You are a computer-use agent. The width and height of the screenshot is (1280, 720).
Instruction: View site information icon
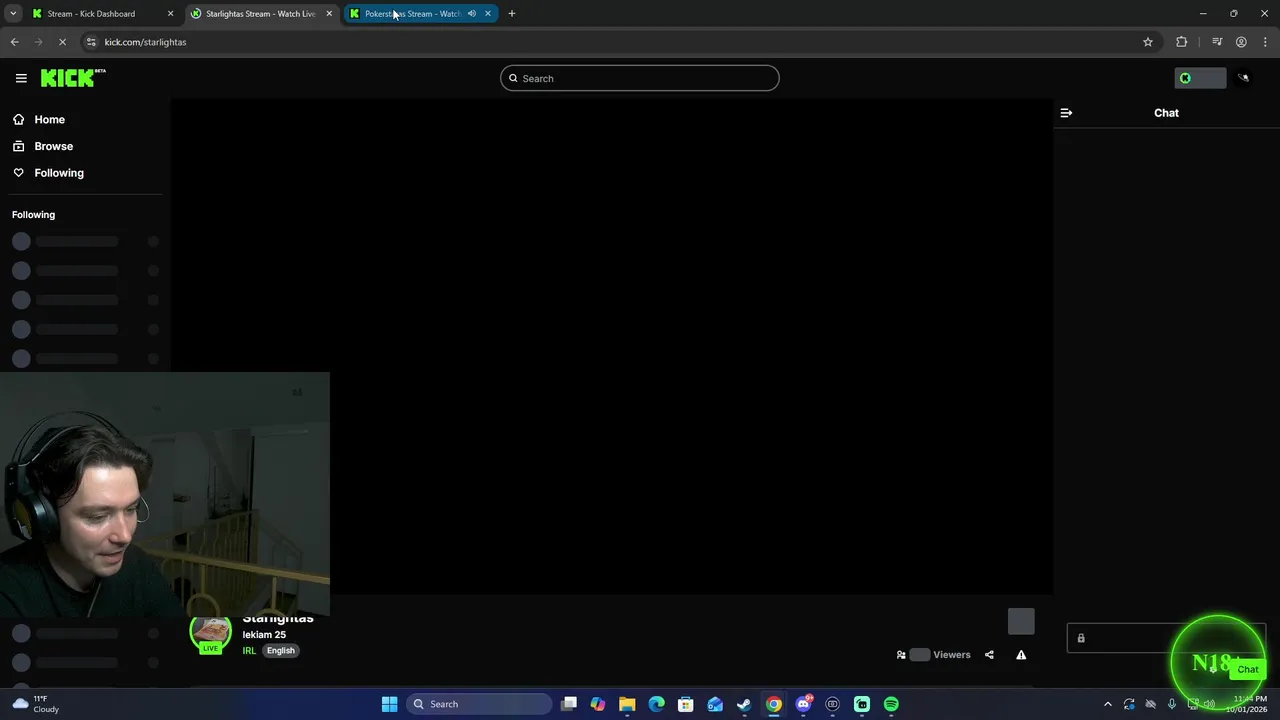tap(91, 42)
